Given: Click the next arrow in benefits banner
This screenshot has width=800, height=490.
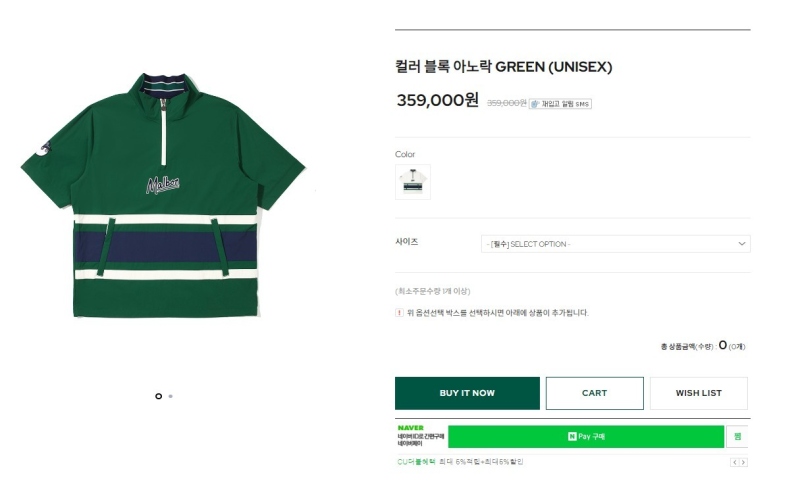Looking at the screenshot, I should 743,462.
